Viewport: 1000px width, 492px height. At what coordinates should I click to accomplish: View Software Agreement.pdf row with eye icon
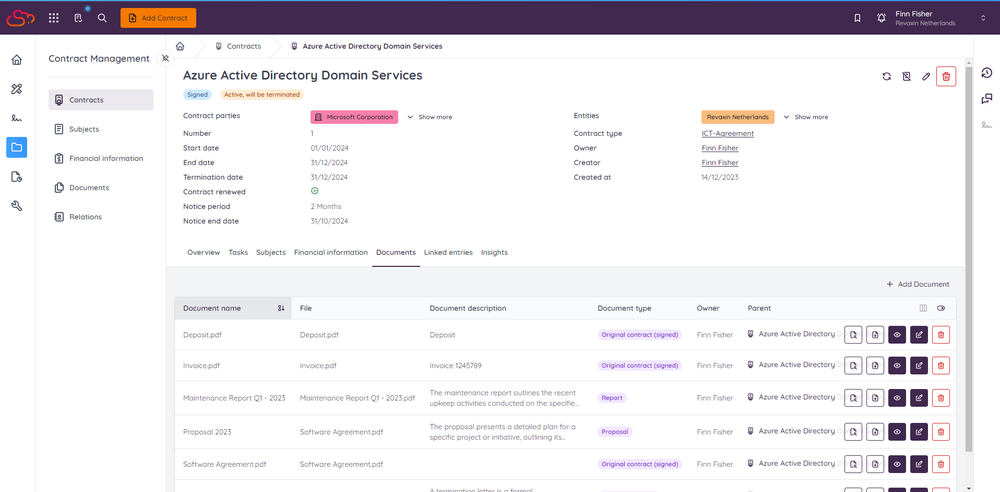897,464
